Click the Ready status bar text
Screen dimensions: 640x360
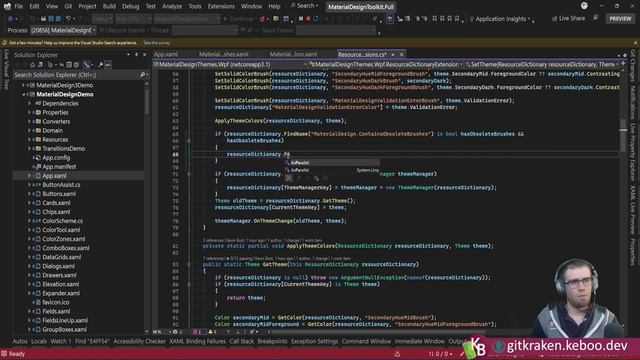tap(17, 354)
